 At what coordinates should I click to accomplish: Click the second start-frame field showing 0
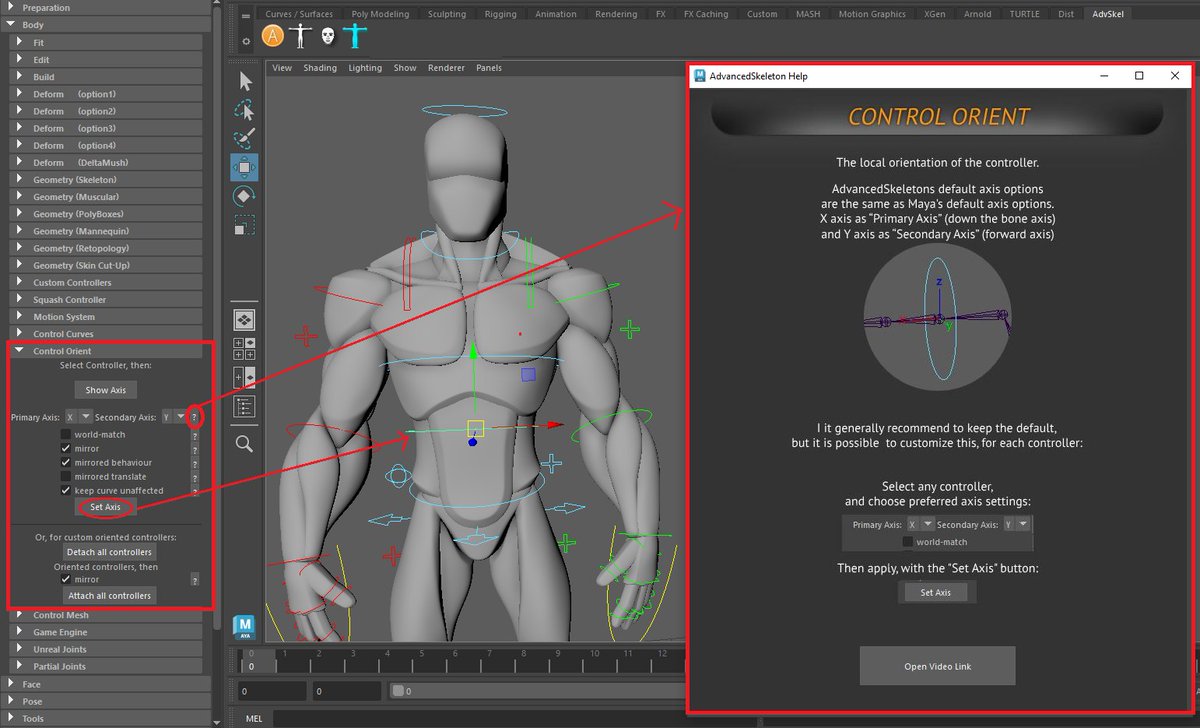click(347, 691)
